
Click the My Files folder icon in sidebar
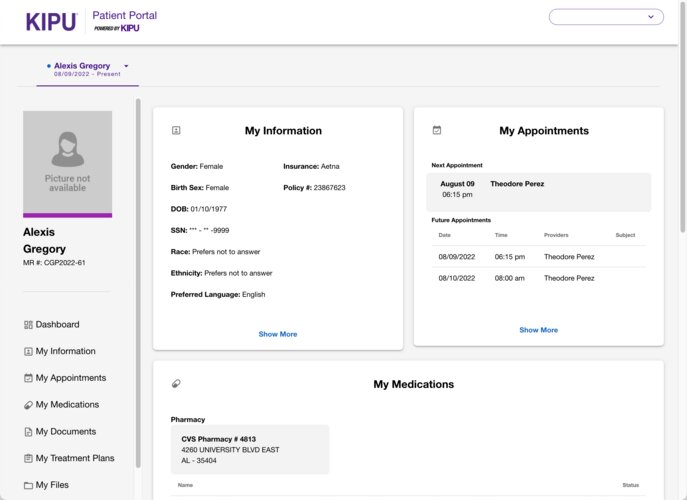point(28,485)
